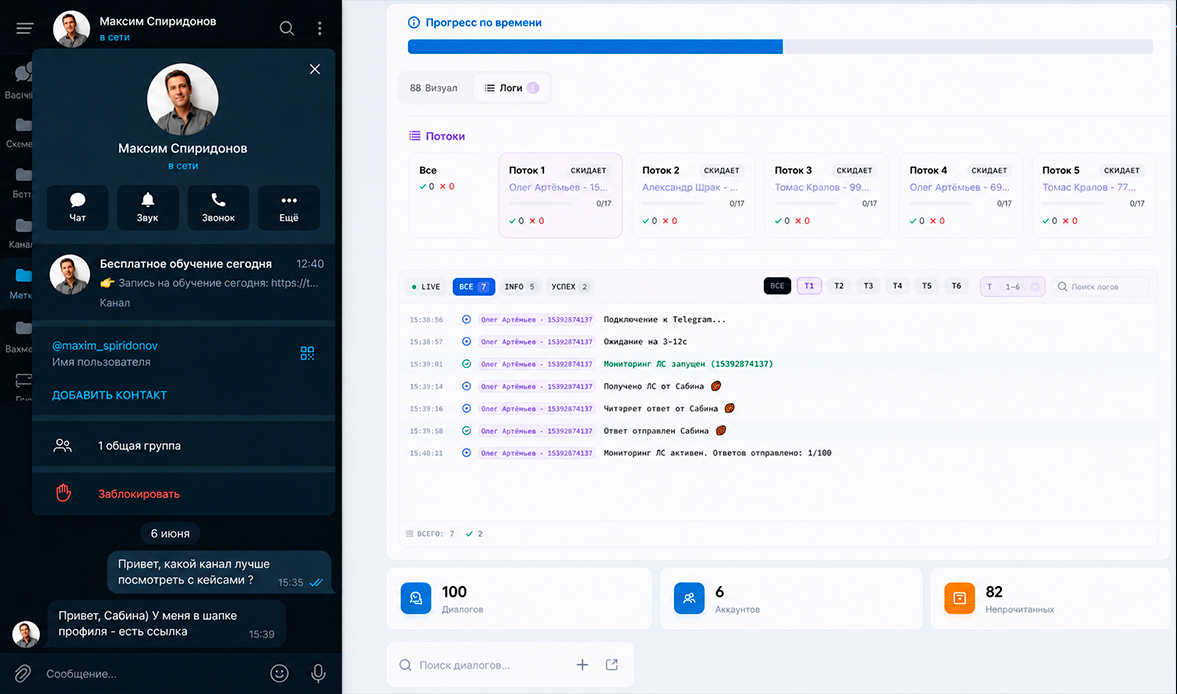Select the Поток 1 card
This screenshot has height=694, width=1177.
(x=560, y=195)
